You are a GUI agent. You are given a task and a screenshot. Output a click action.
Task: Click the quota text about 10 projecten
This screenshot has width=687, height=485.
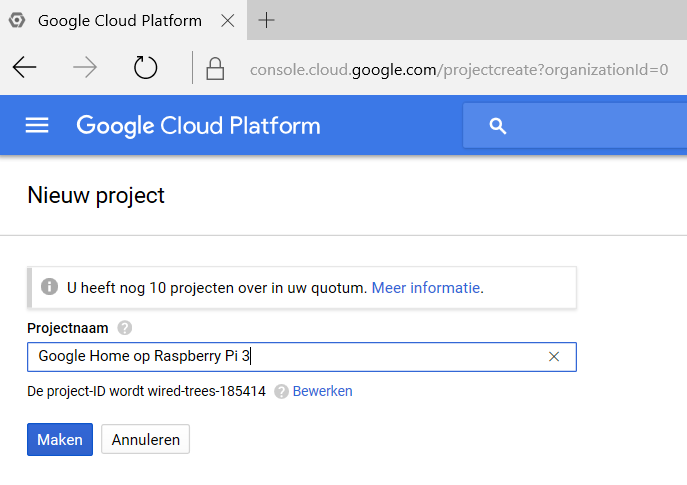(x=217, y=288)
